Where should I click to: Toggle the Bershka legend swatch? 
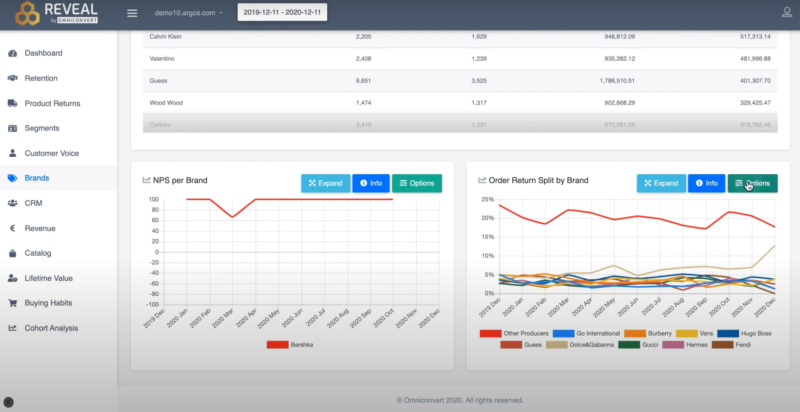tap(278, 345)
